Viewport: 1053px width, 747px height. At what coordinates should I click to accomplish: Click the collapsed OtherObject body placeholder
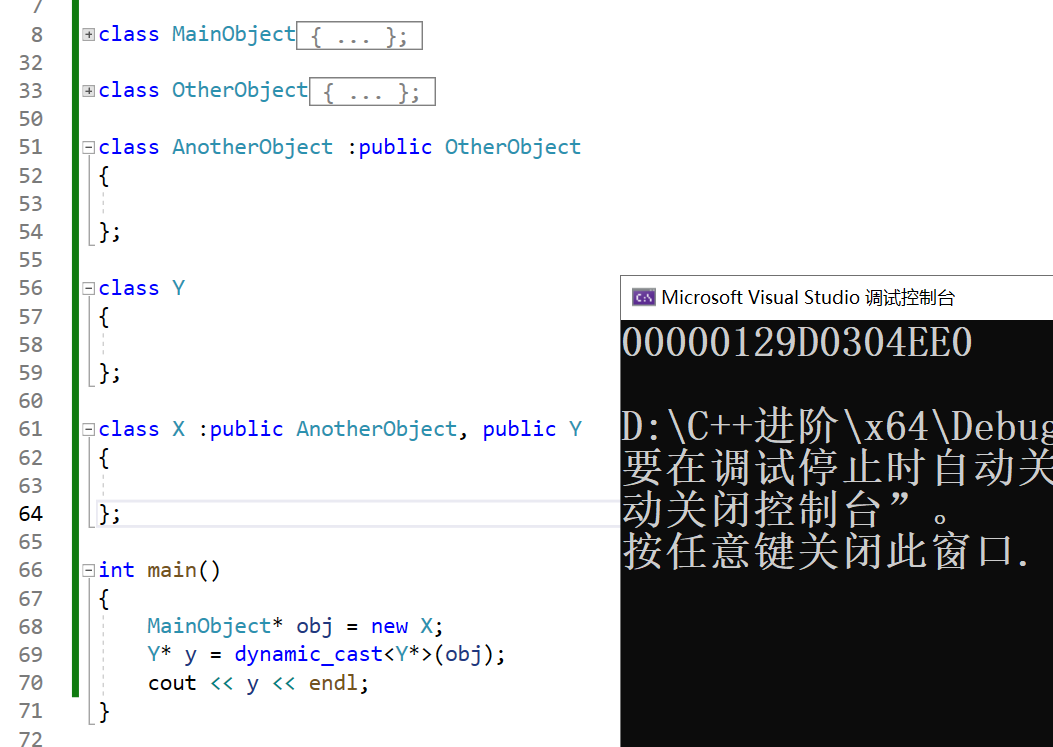click(372, 91)
